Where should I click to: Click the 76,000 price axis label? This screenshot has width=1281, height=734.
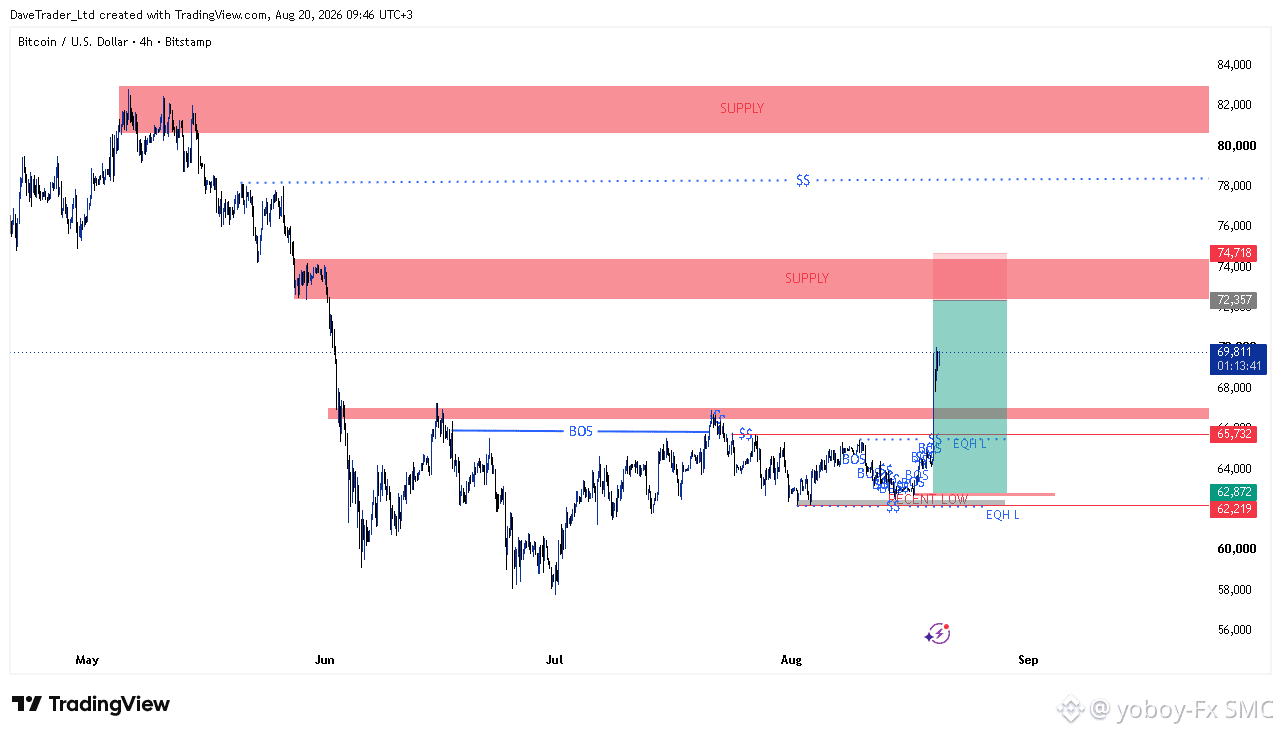[1234, 226]
